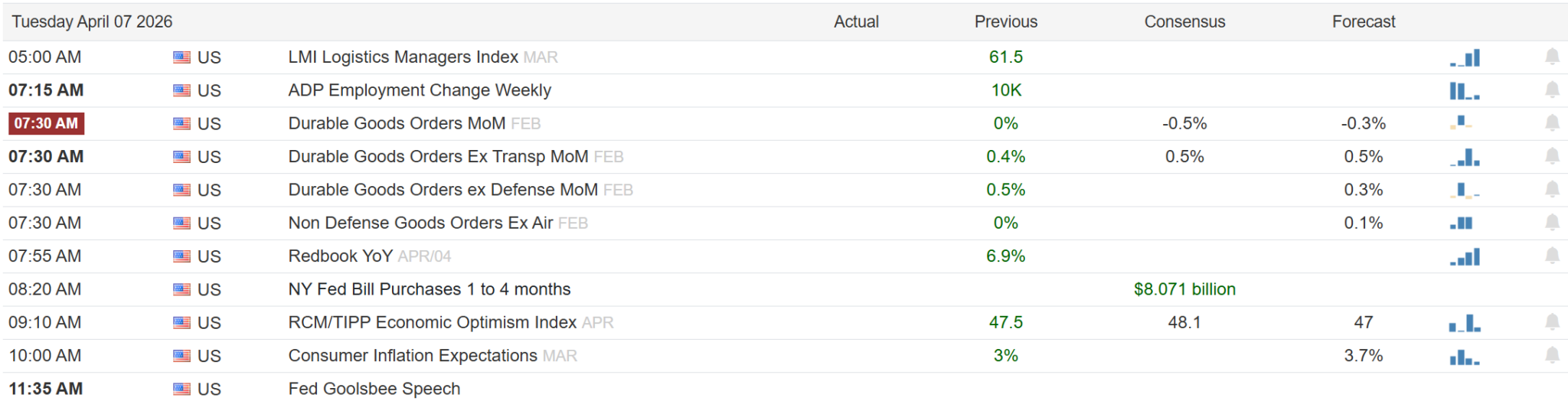
Task: Open NY Fed Bill Purchases 1 to 4 months
Action: (x=430, y=289)
